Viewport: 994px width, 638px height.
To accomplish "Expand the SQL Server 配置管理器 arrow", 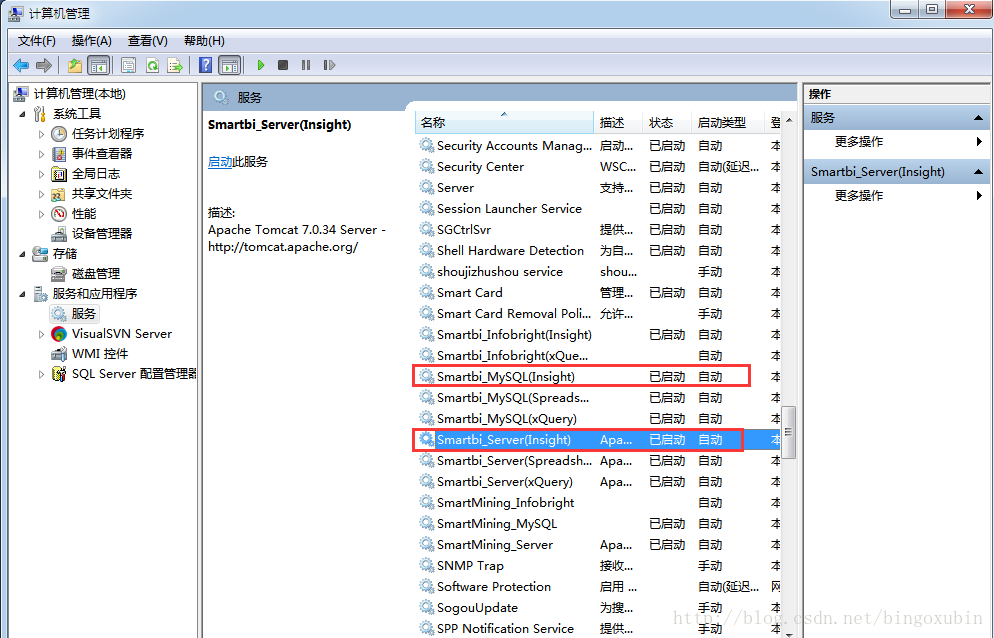I will [x=41, y=374].
